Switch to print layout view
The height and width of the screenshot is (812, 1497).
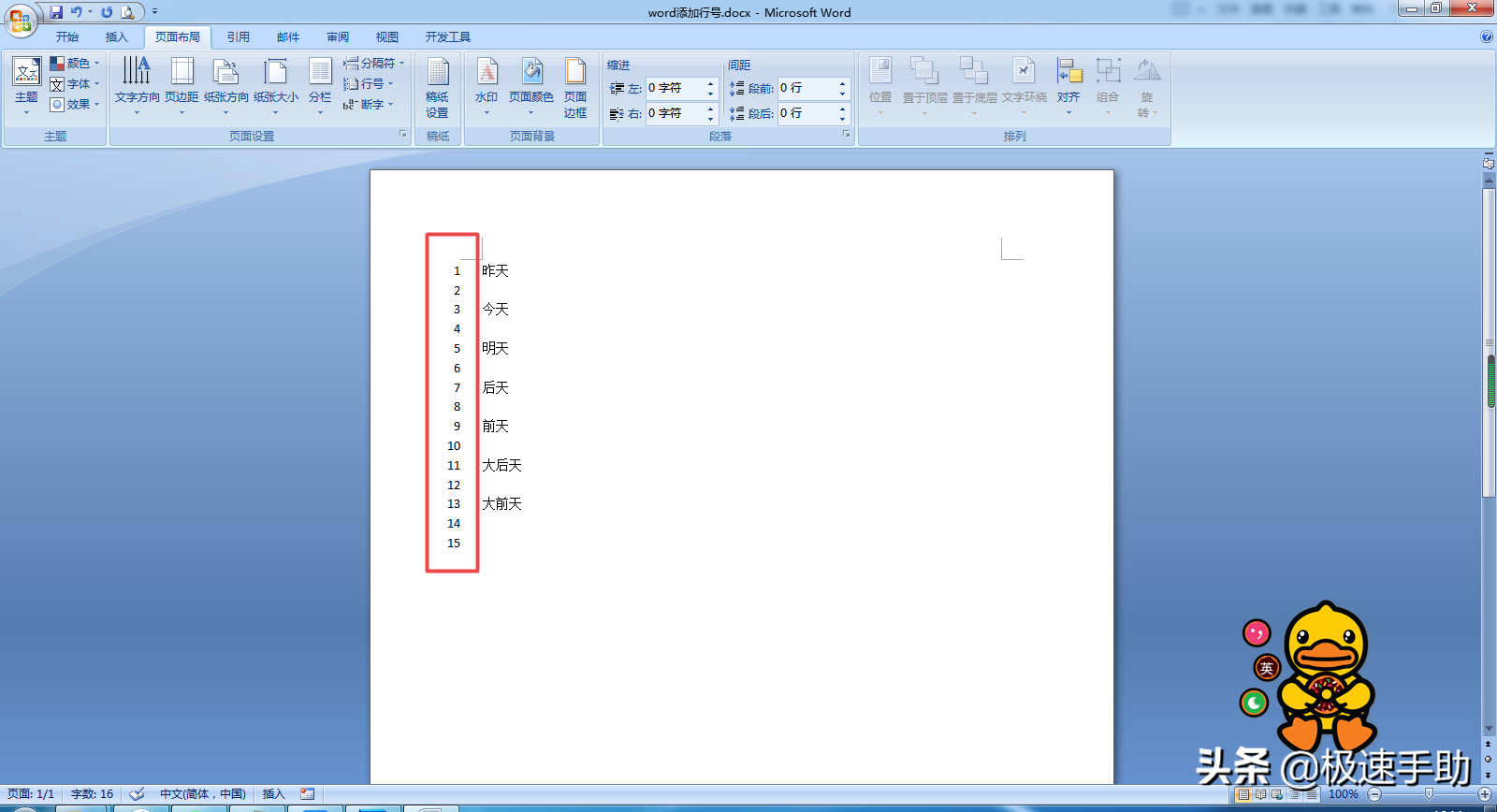[1243, 794]
